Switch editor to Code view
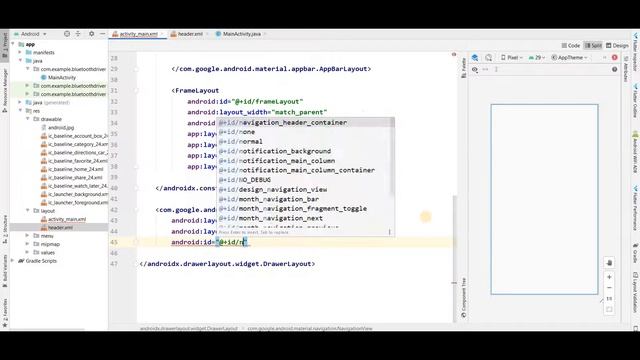Image resolution: width=640 pixels, height=360 pixels. click(x=571, y=46)
